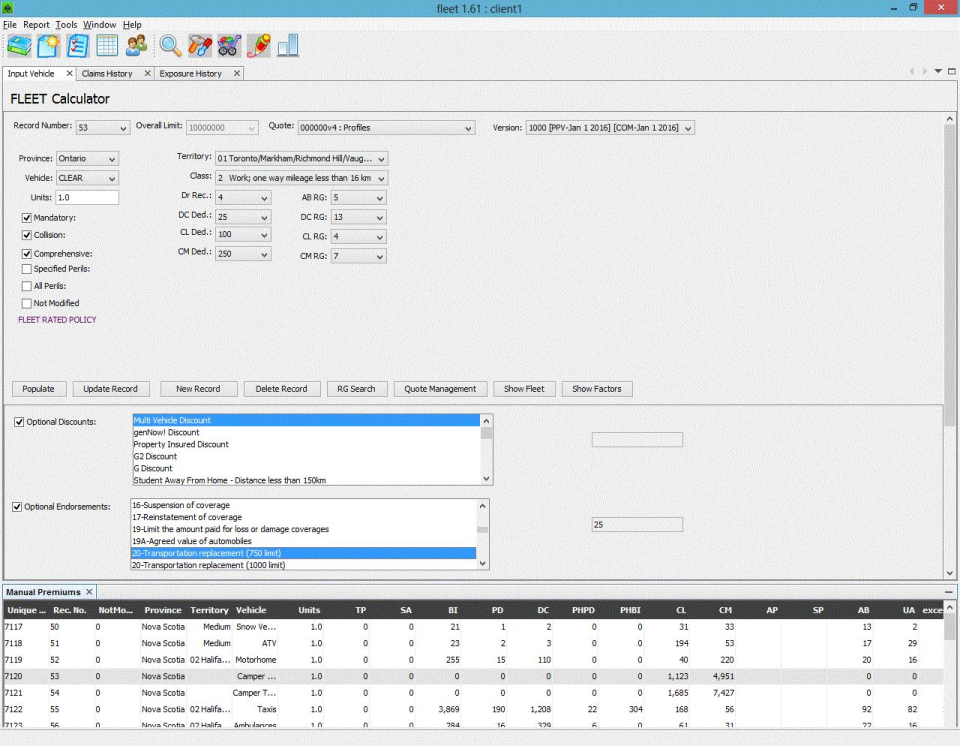Open the DC Ded. dropdown
The image size is (960, 746).
coord(242,217)
